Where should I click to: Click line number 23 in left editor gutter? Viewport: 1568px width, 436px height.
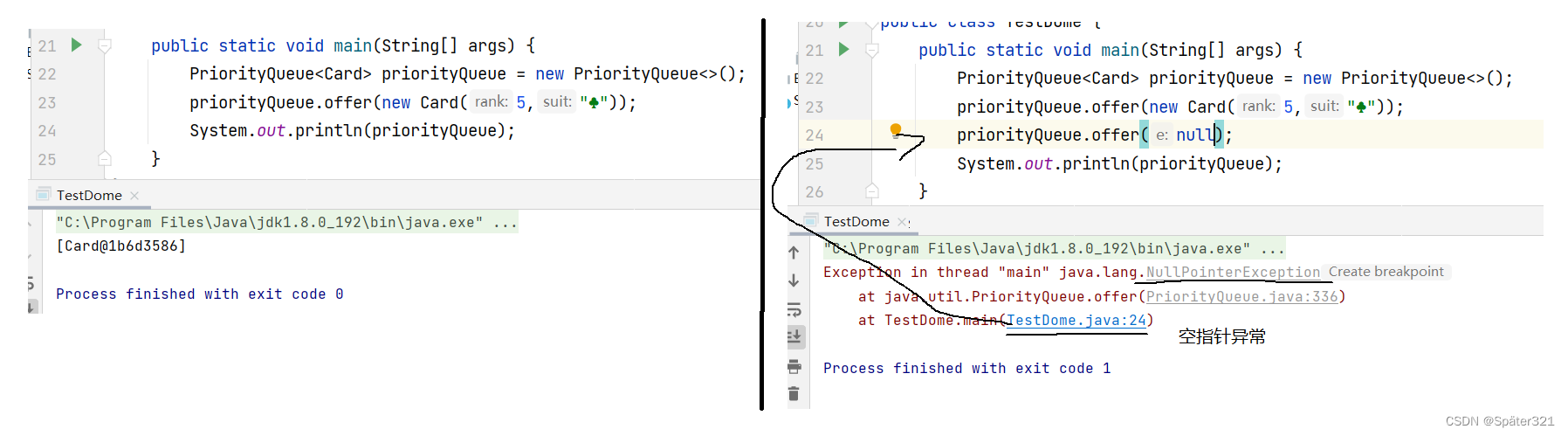click(x=47, y=102)
